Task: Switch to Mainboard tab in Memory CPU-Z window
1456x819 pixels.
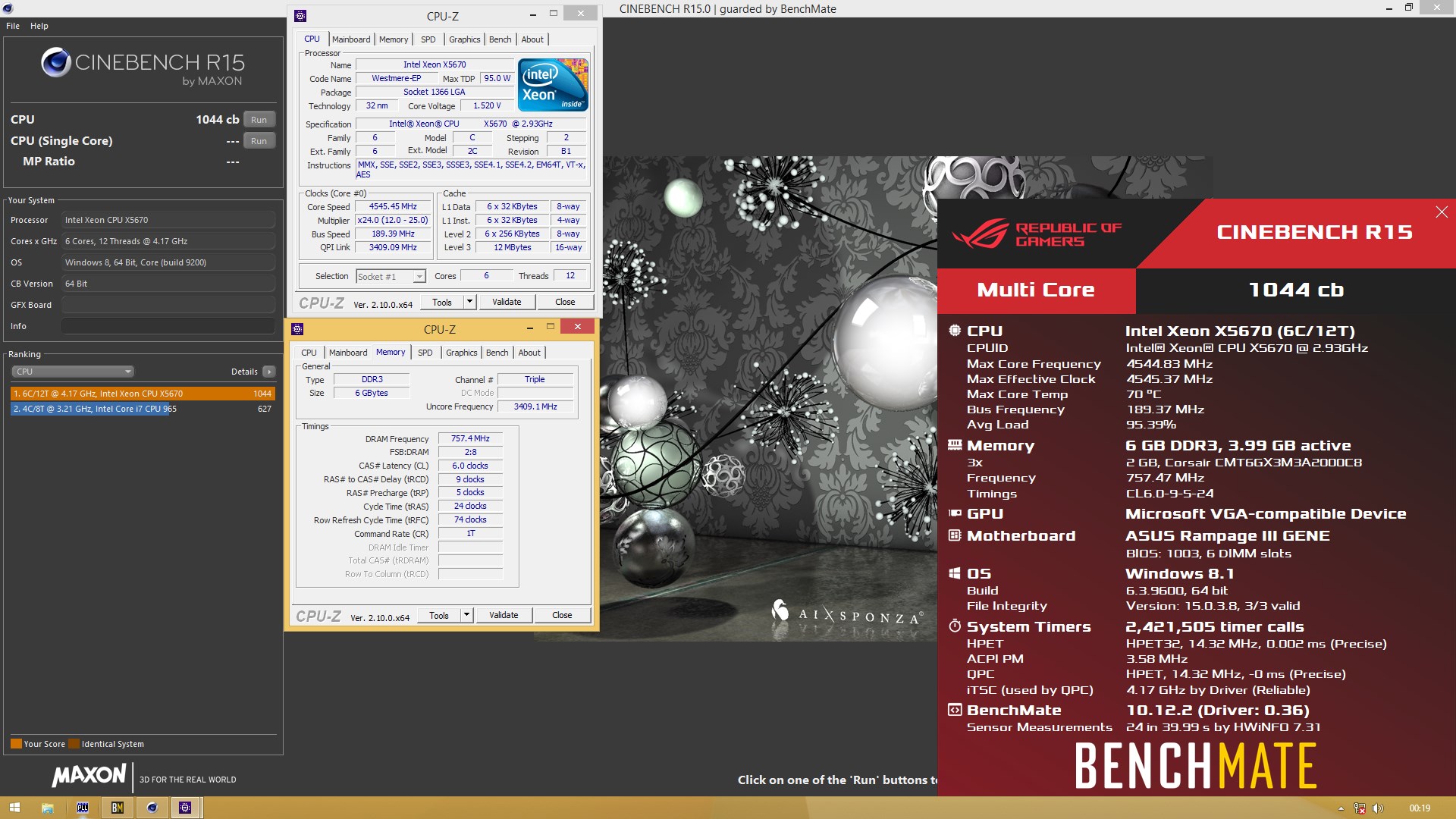Action: pyautogui.click(x=348, y=353)
